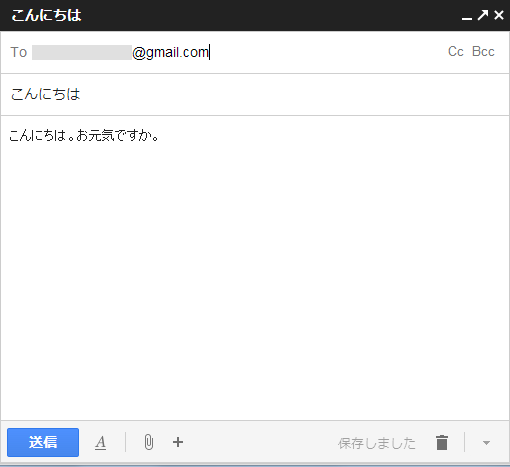Select the subject field containing こんにちは
Screen dimensions: 510x467
(255, 94)
